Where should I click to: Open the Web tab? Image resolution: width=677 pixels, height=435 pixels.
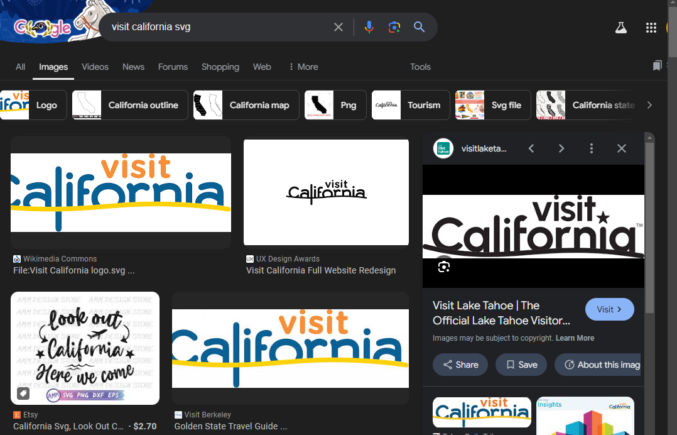click(x=262, y=67)
